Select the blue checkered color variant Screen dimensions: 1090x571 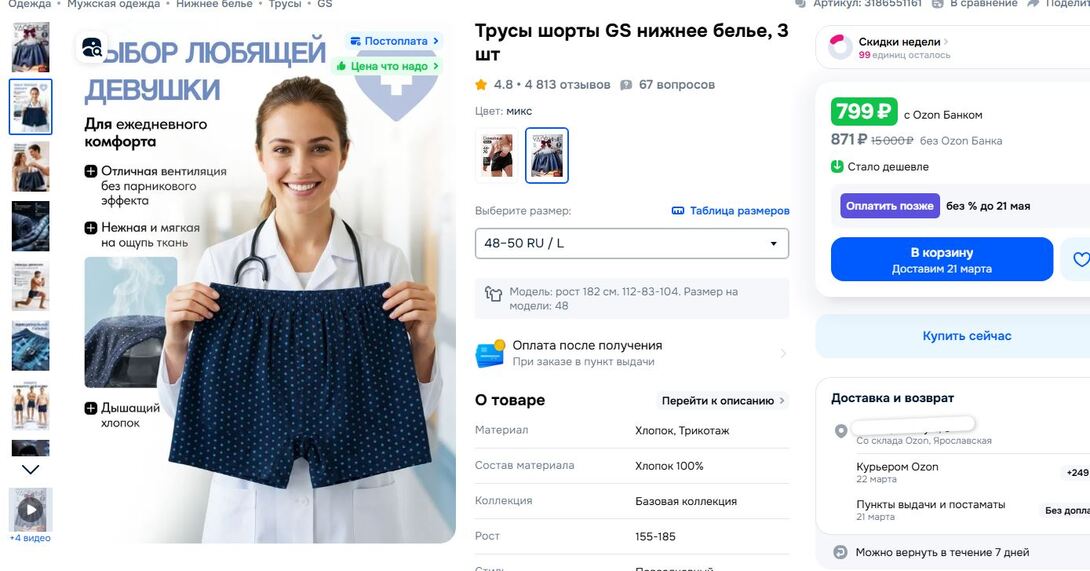pyautogui.click(x=546, y=155)
